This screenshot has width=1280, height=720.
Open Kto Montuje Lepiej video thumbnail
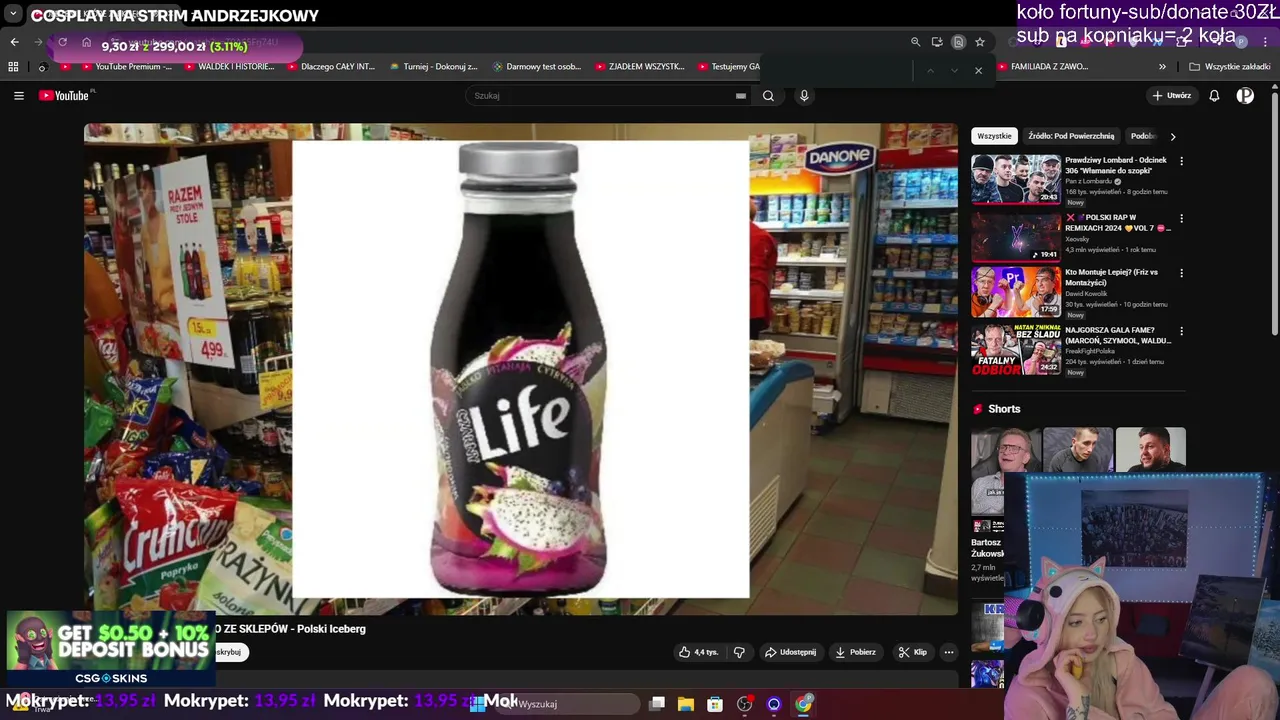click(1016, 291)
